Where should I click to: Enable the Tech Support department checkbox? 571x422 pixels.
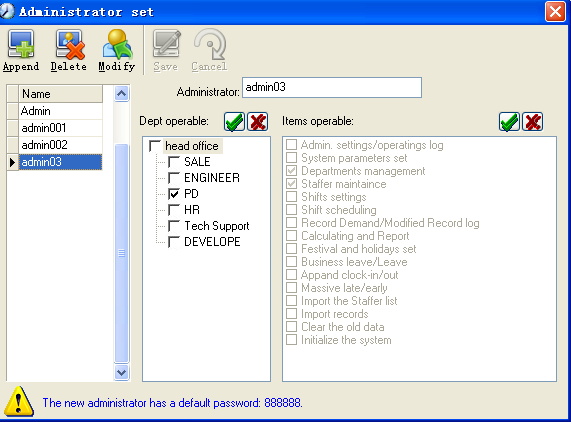[x=174, y=226]
